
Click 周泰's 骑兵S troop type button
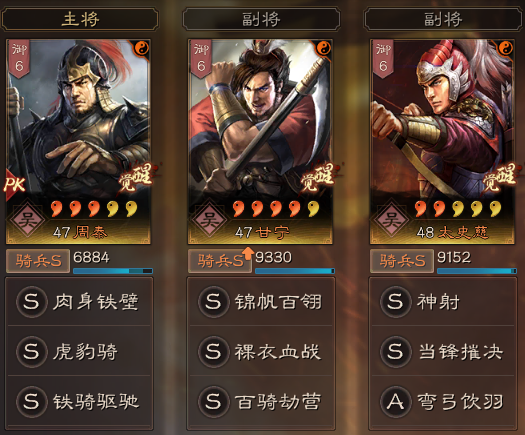point(38,261)
